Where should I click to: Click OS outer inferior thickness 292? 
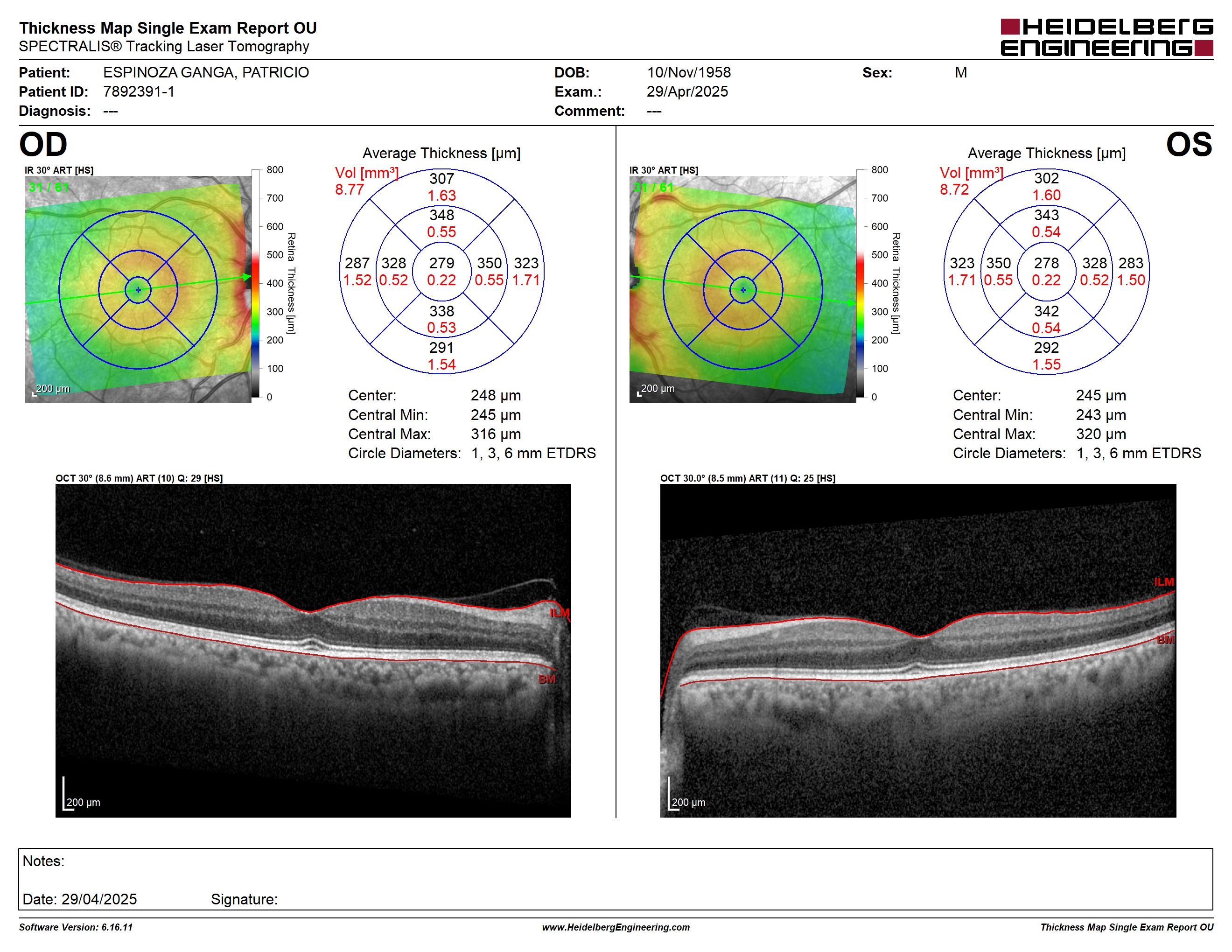click(x=1046, y=348)
